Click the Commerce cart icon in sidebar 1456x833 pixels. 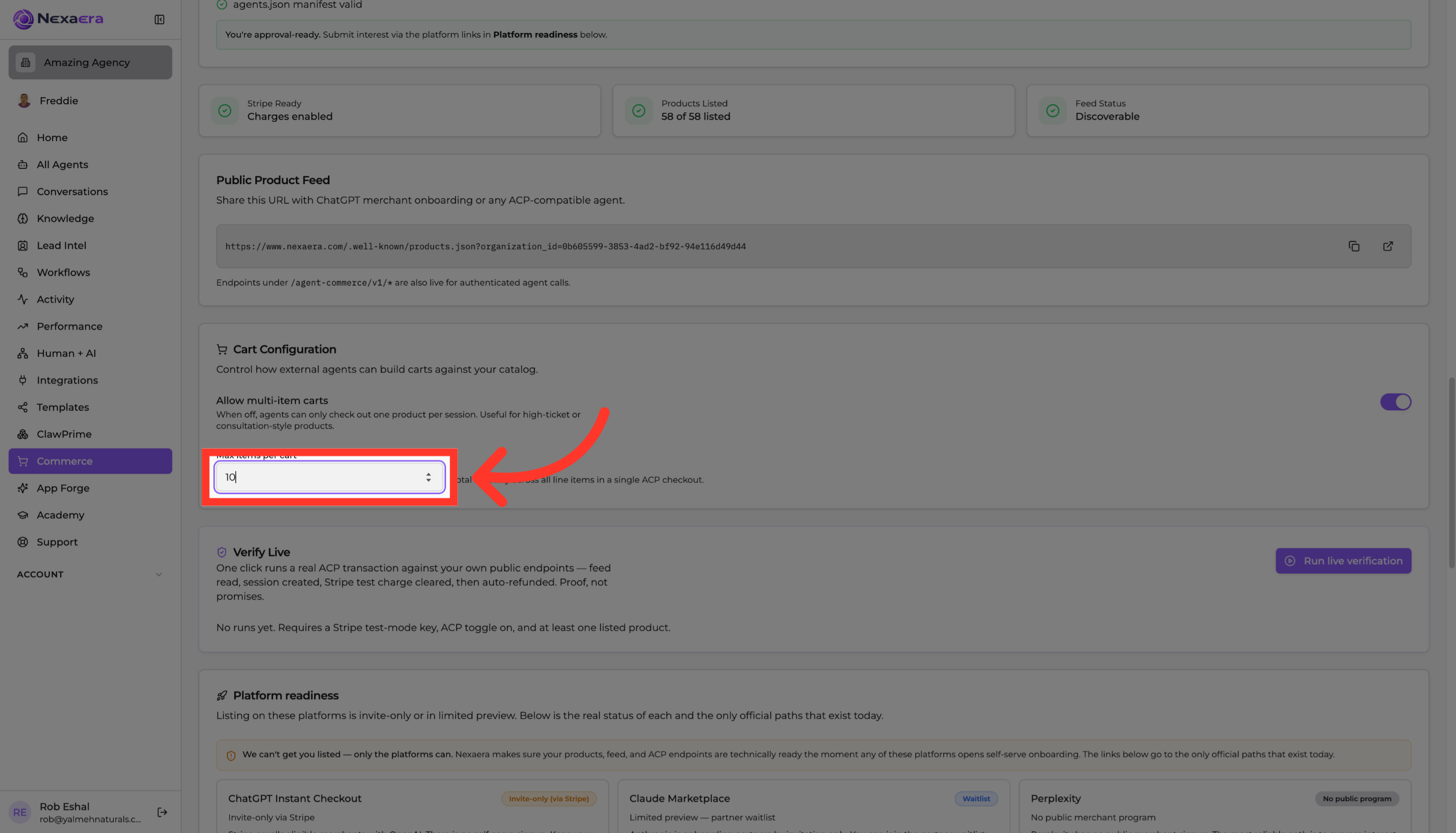click(23, 461)
